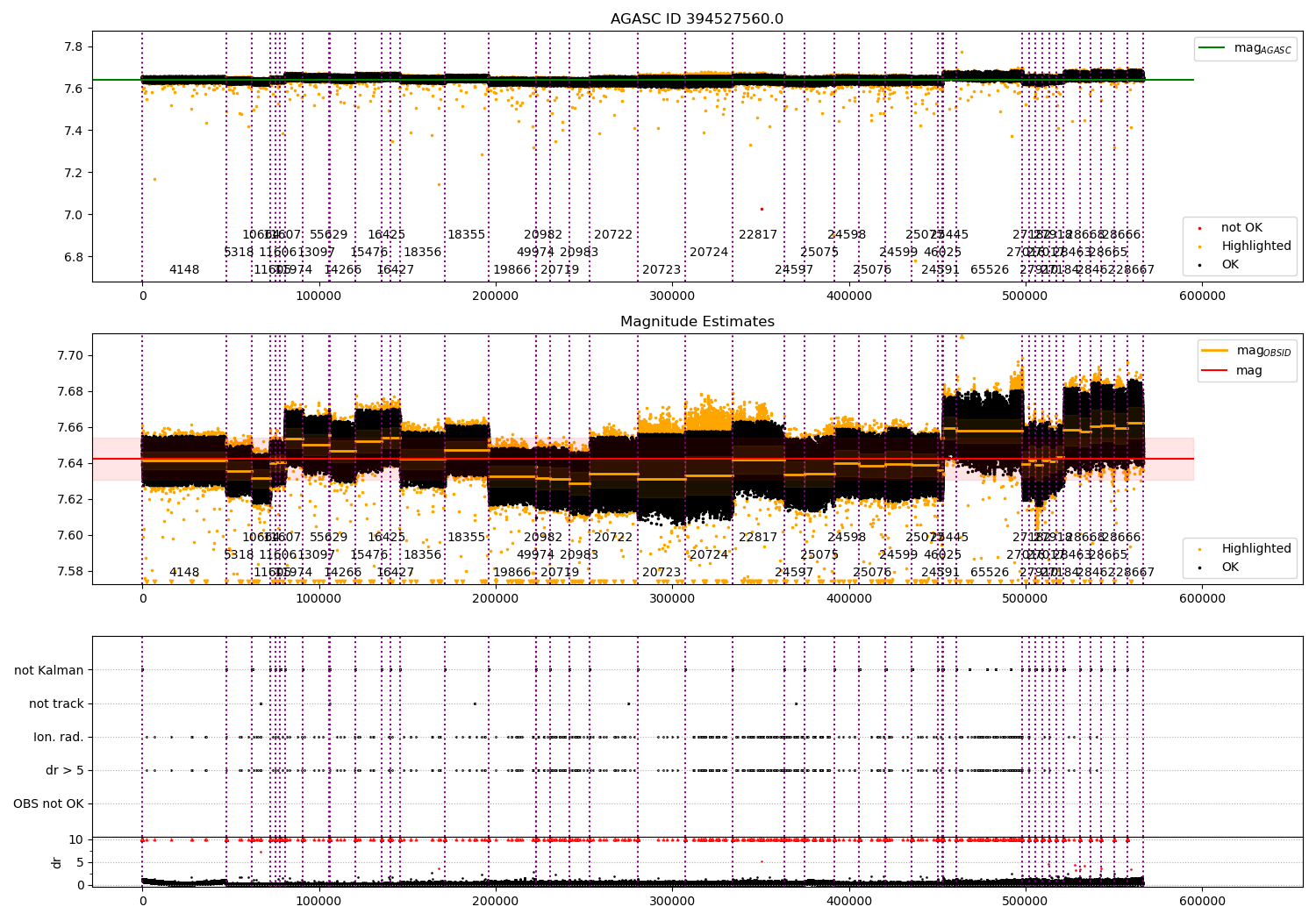
Task: Click the 6.8 y-axis tick label
Action: point(74,257)
